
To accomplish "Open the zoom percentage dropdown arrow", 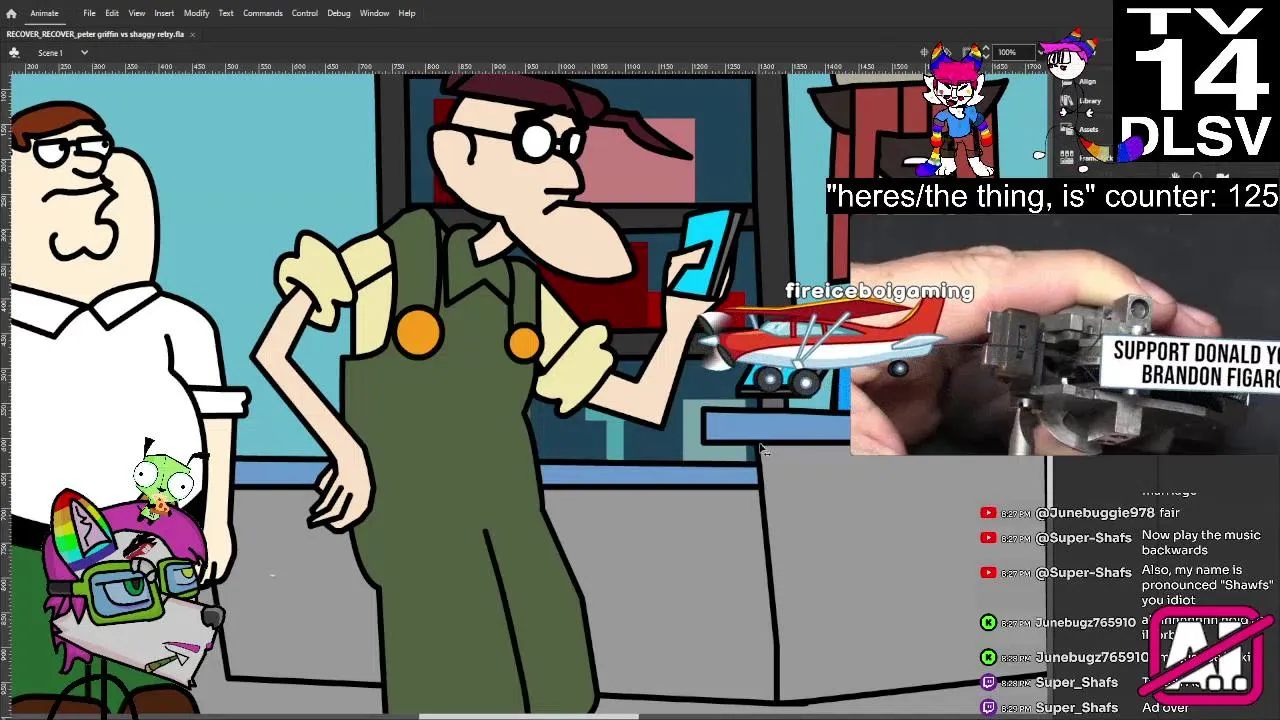I will [1040, 52].
